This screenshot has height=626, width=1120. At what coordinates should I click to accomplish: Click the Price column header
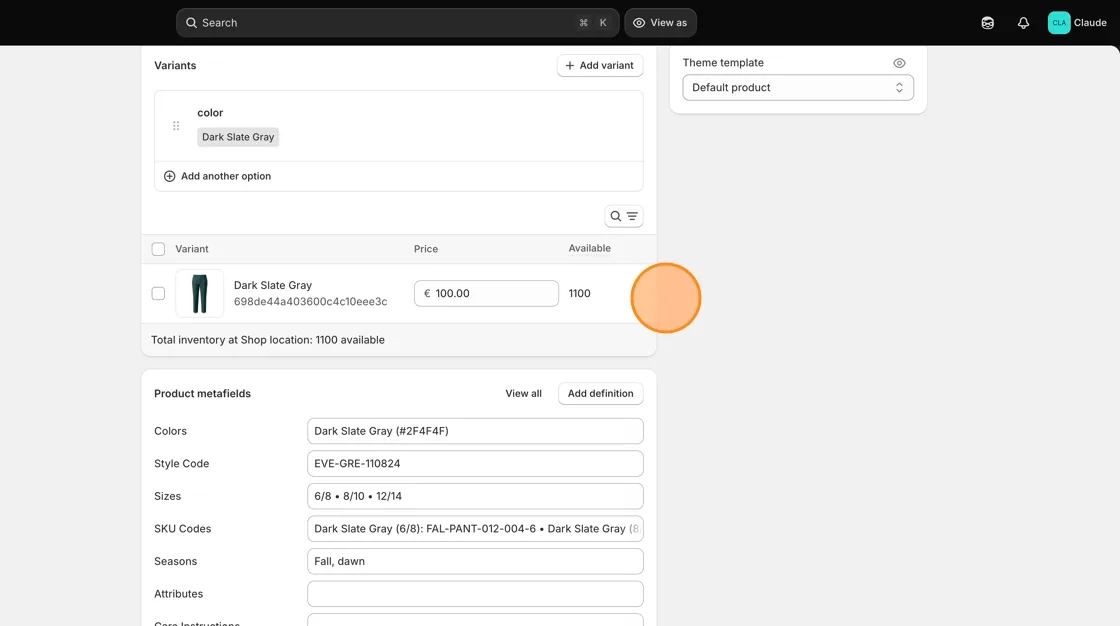(x=426, y=249)
